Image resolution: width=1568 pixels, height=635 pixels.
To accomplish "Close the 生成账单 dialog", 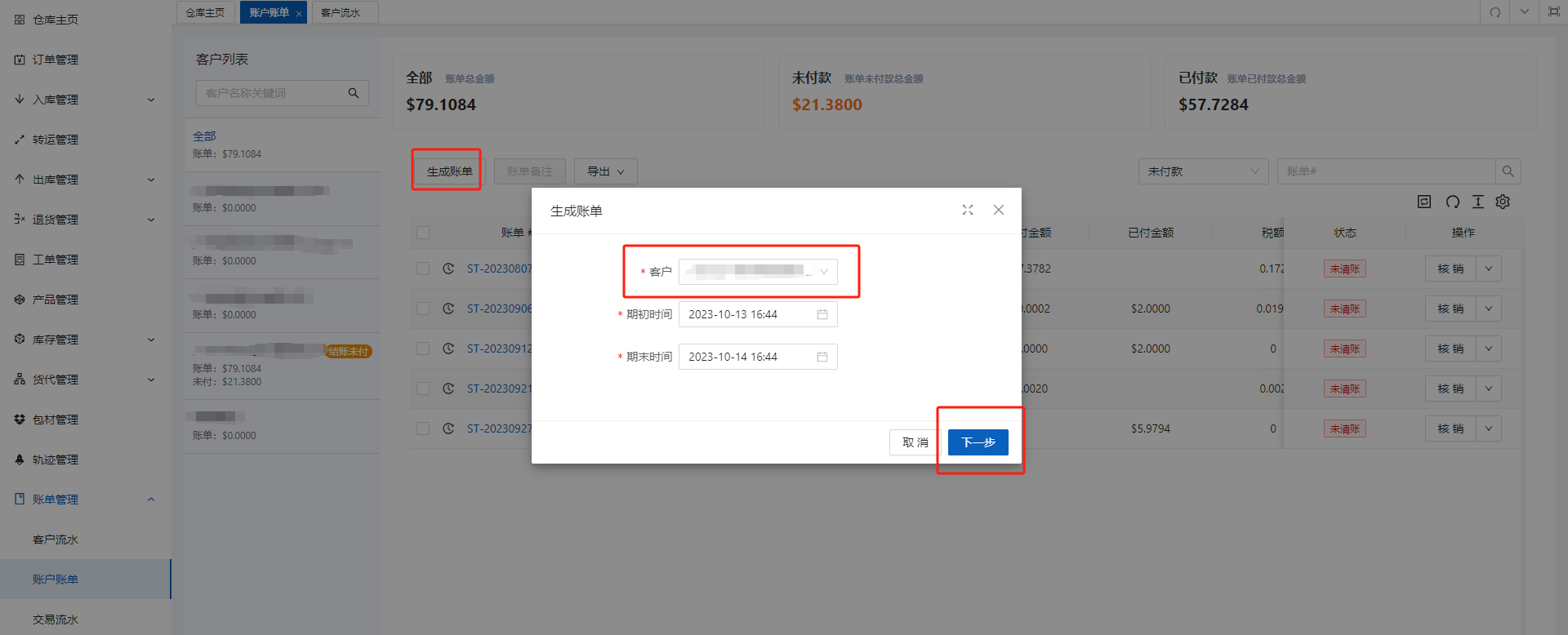I will [999, 210].
